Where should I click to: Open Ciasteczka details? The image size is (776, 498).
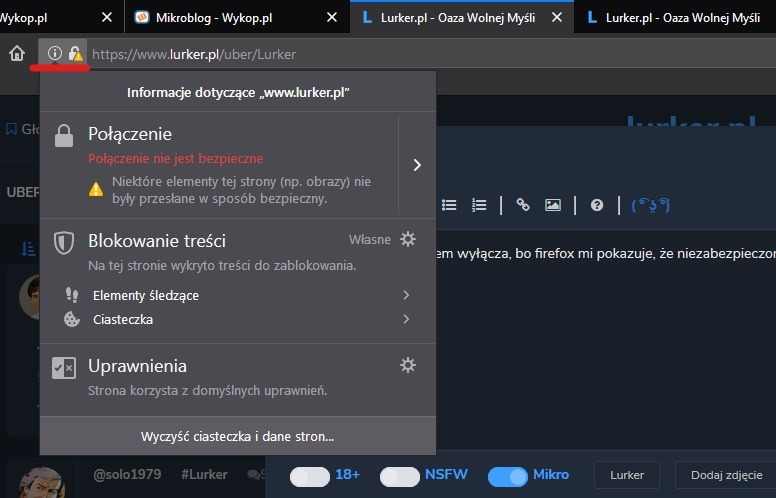tap(123, 320)
